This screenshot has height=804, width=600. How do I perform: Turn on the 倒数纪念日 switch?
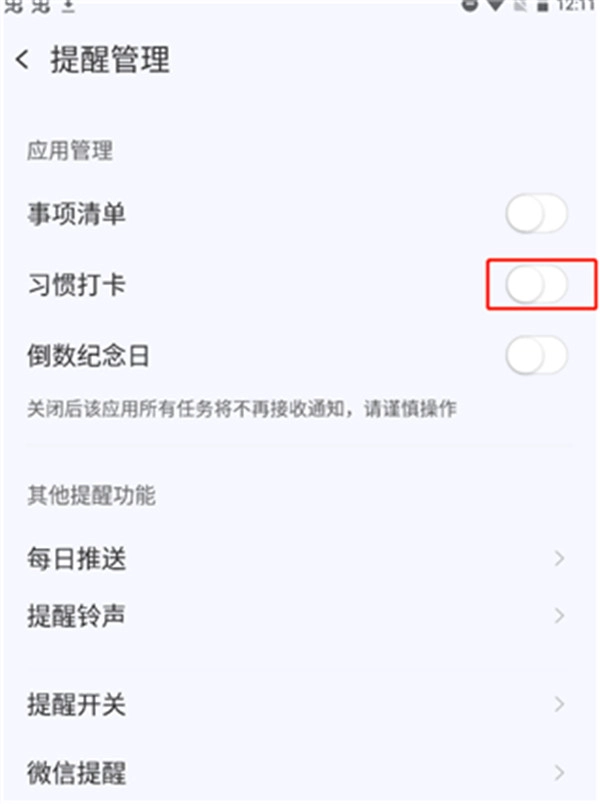pos(536,355)
